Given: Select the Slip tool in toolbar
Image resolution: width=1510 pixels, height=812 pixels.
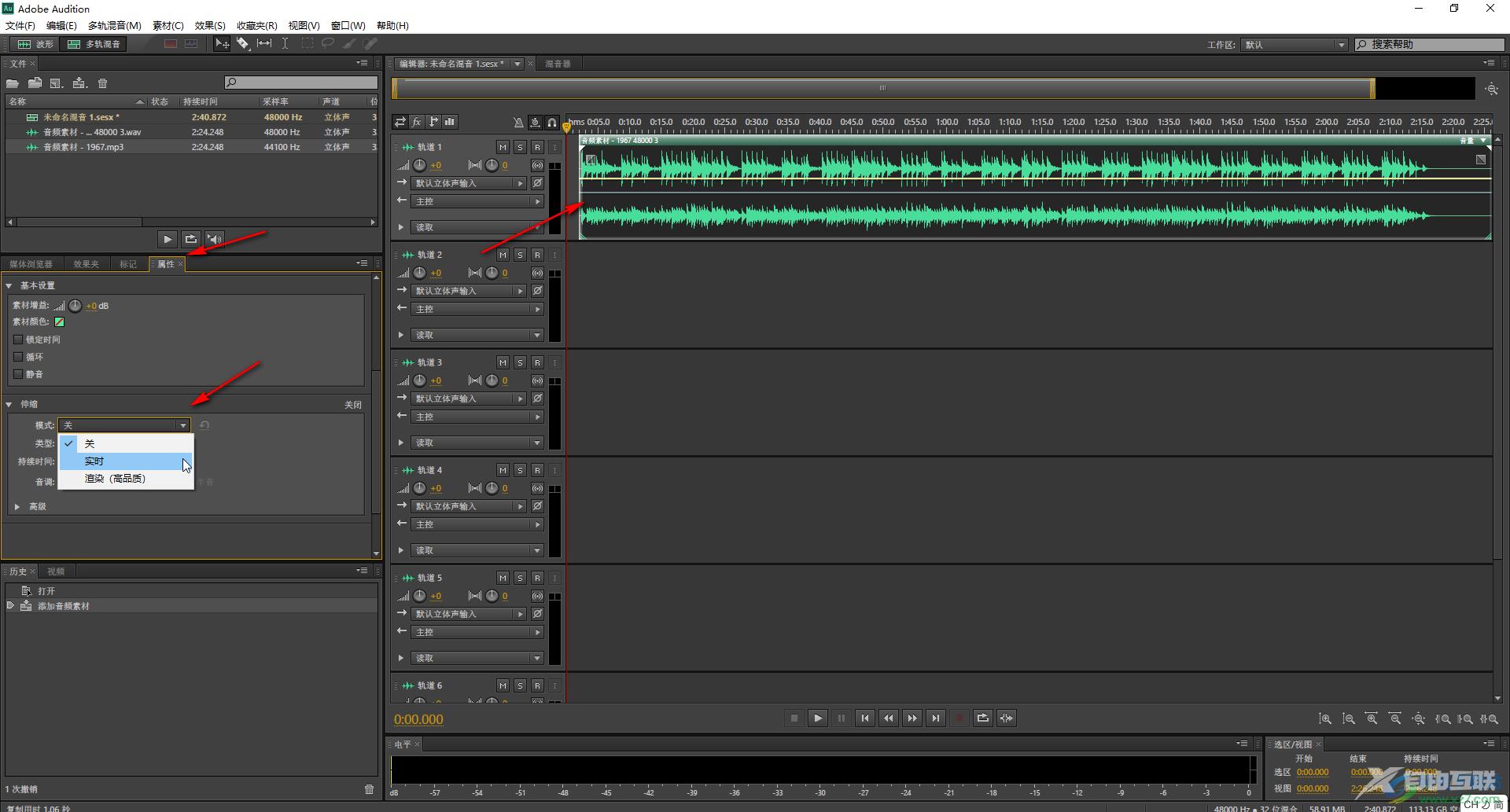Looking at the screenshot, I should (264, 44).
